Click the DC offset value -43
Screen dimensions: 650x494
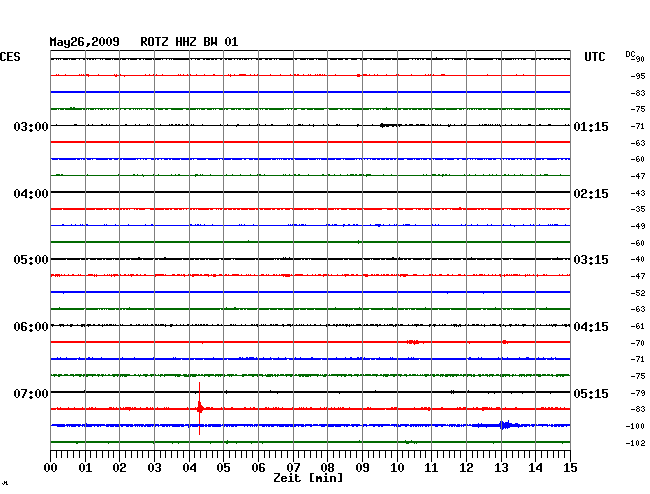(x=638, y=193)
